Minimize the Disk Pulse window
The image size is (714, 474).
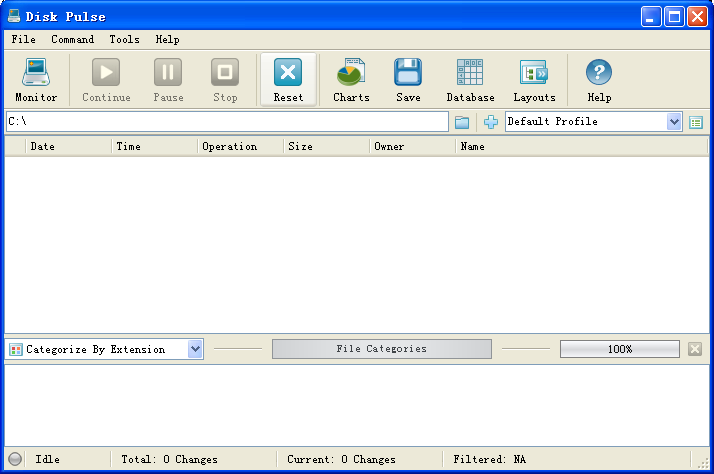pyautogui.click(x=651, y=17)
